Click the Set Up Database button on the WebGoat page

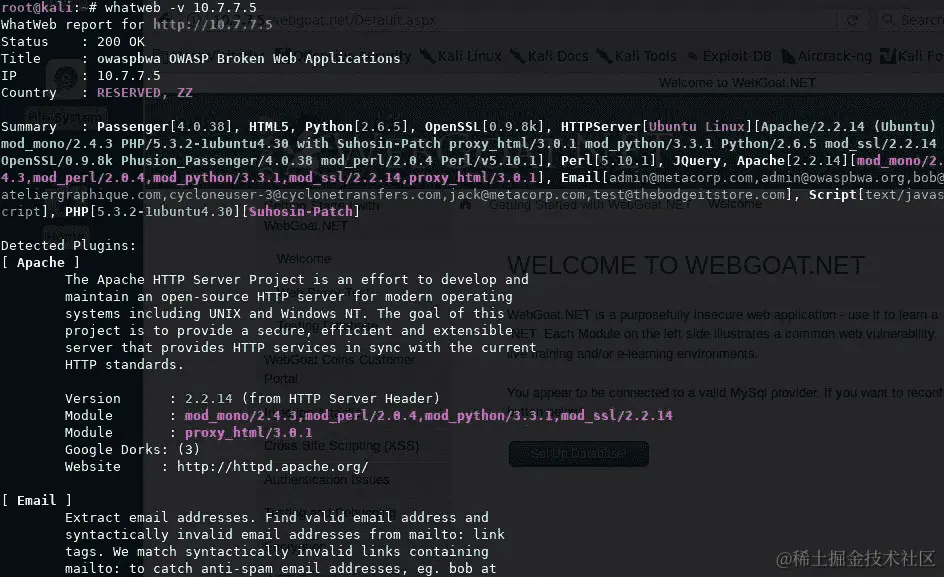click(579, 454)
